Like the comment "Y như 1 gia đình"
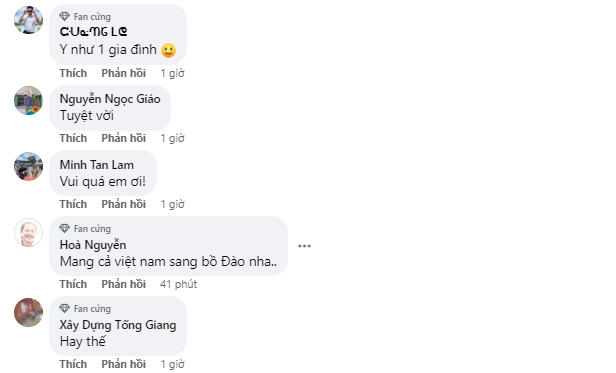 (x=73, y=73)
